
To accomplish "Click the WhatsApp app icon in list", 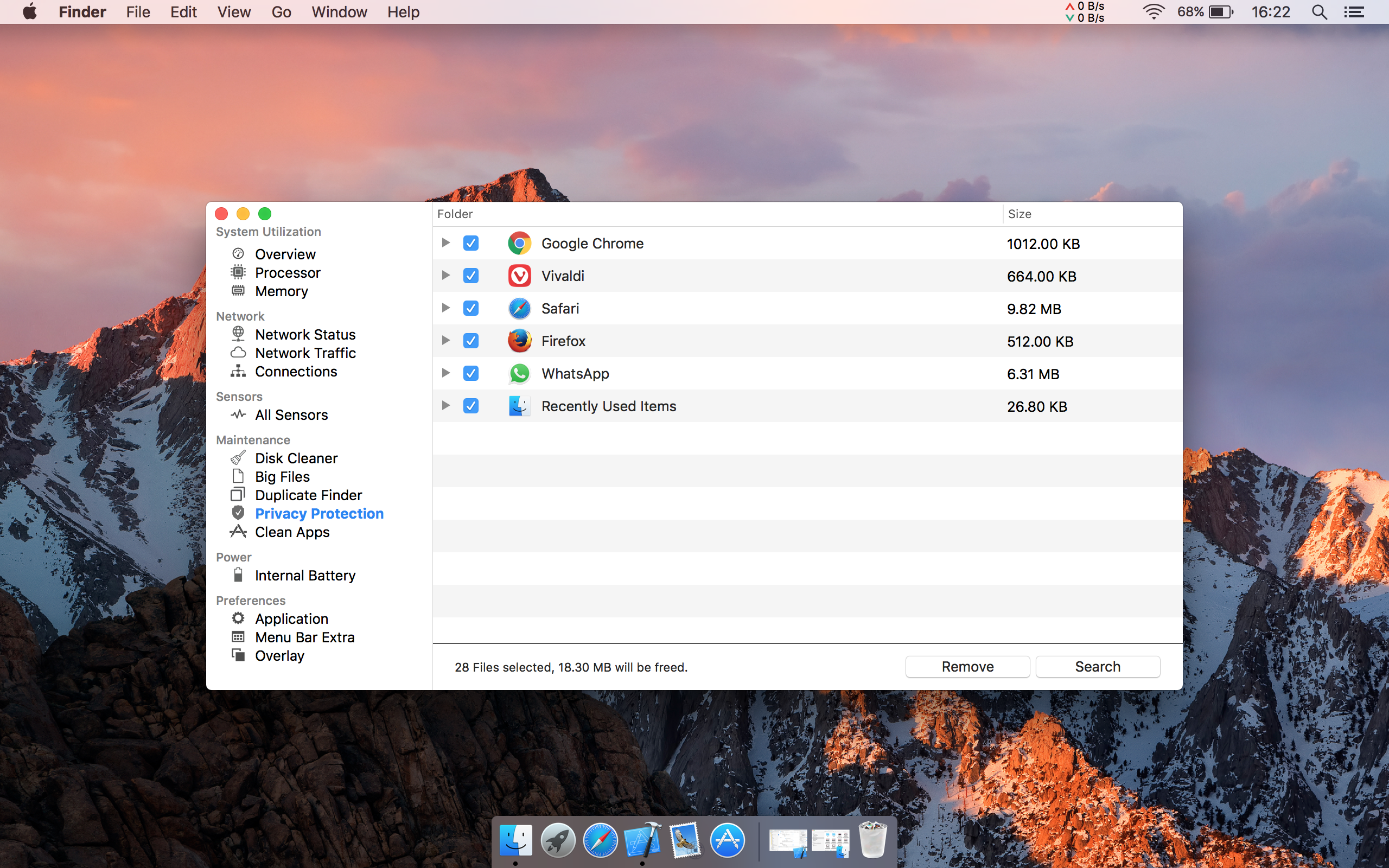I will point(519,374).
